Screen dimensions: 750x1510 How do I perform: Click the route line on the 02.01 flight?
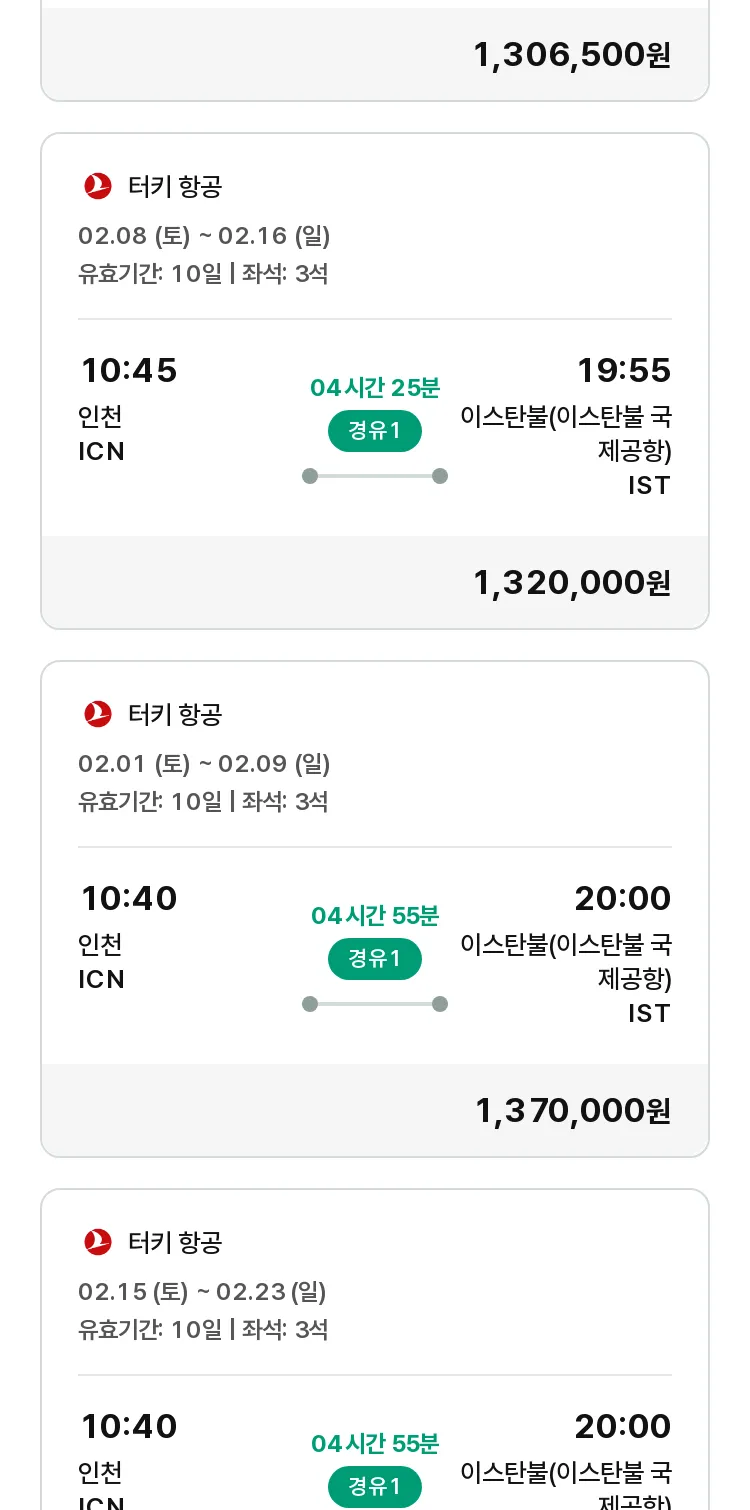coord(375,1004)
